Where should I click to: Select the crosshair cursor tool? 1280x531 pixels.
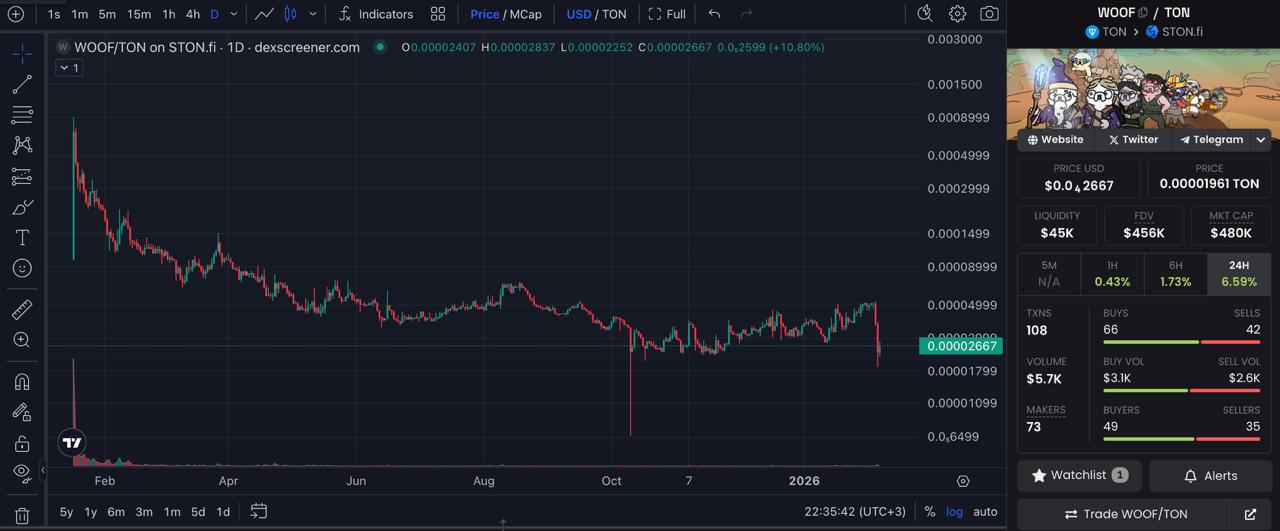[22, 53]
